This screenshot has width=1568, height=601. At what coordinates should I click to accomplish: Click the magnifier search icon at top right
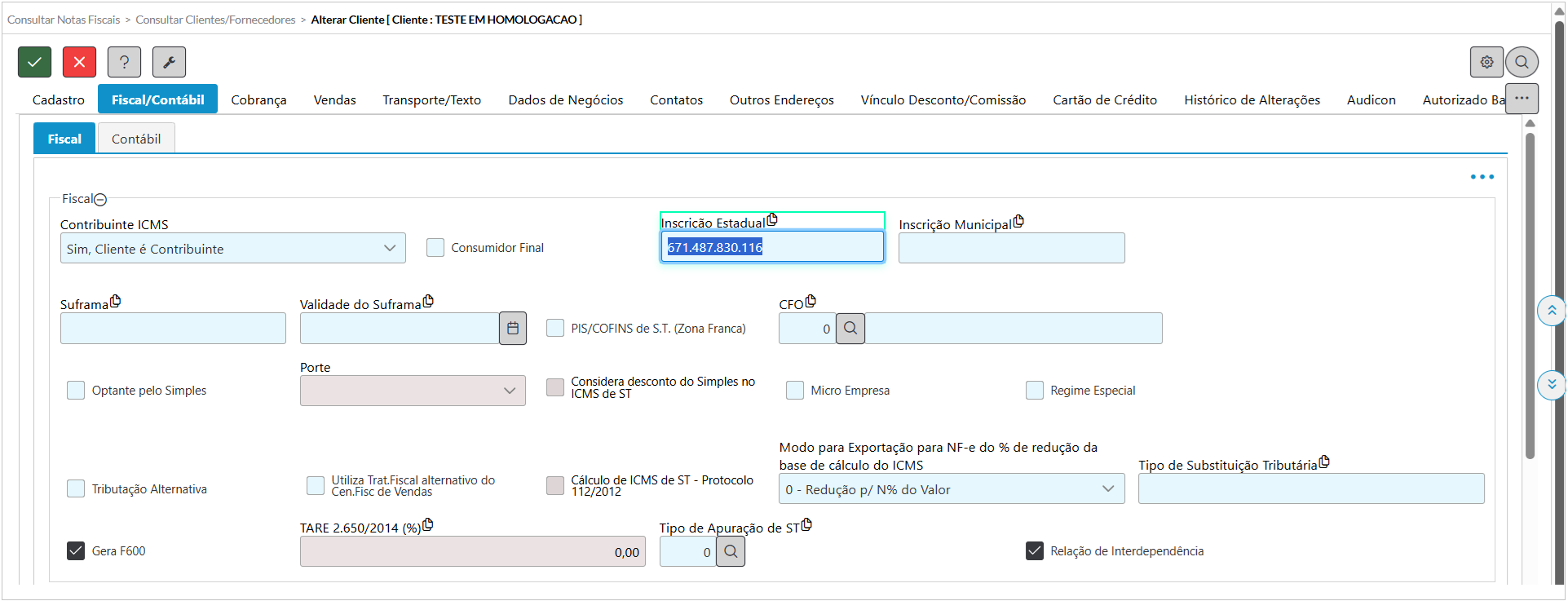tap(1522, 62)
